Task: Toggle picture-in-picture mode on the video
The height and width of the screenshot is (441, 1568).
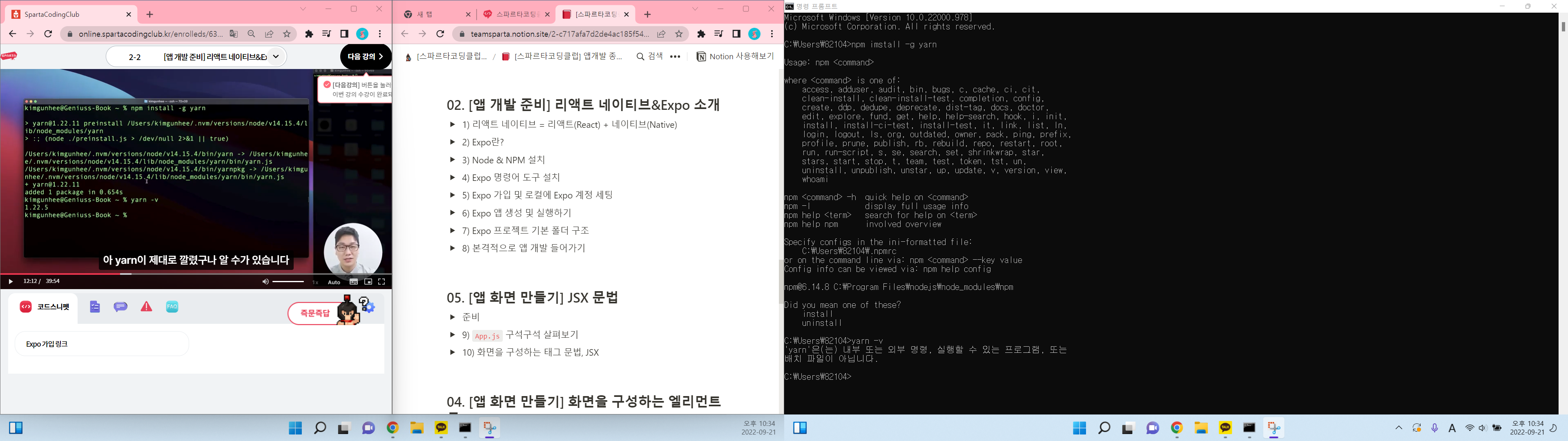Action: pyautogui.click(x=368, y=282)
